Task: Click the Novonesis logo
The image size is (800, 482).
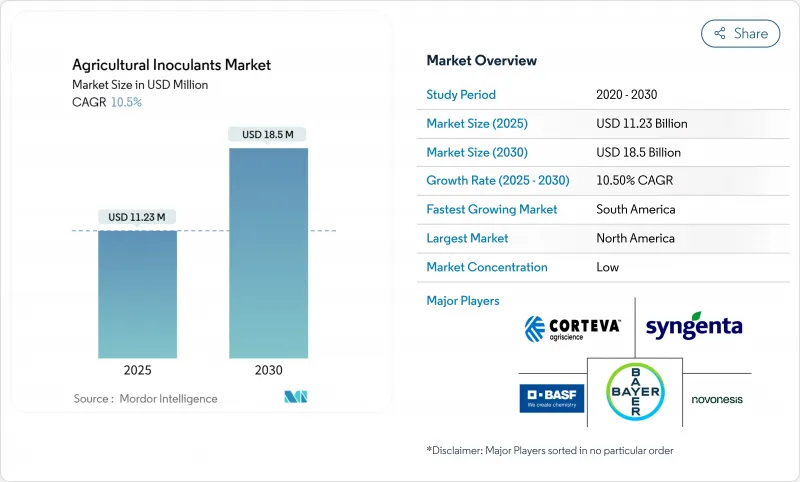Action: 716,399
